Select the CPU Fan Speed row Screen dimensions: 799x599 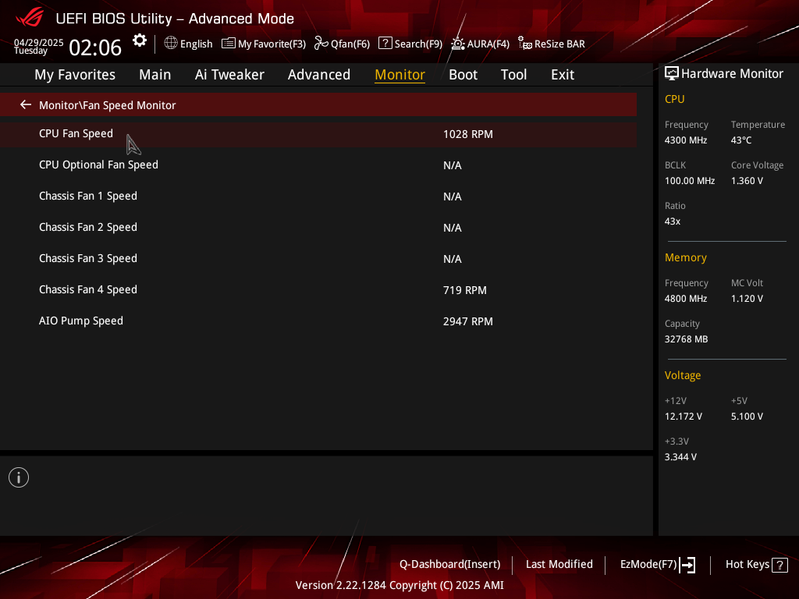(318, 134)
